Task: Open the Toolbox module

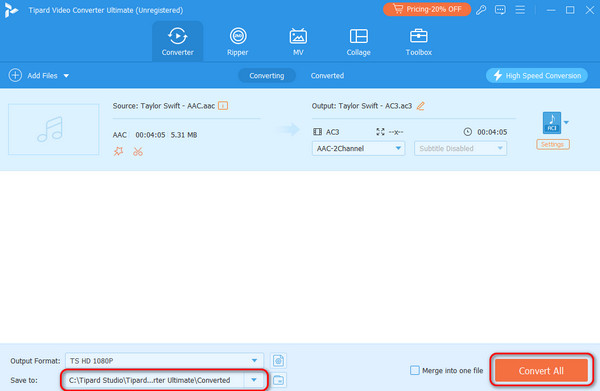Action: [x=419, y=42]
